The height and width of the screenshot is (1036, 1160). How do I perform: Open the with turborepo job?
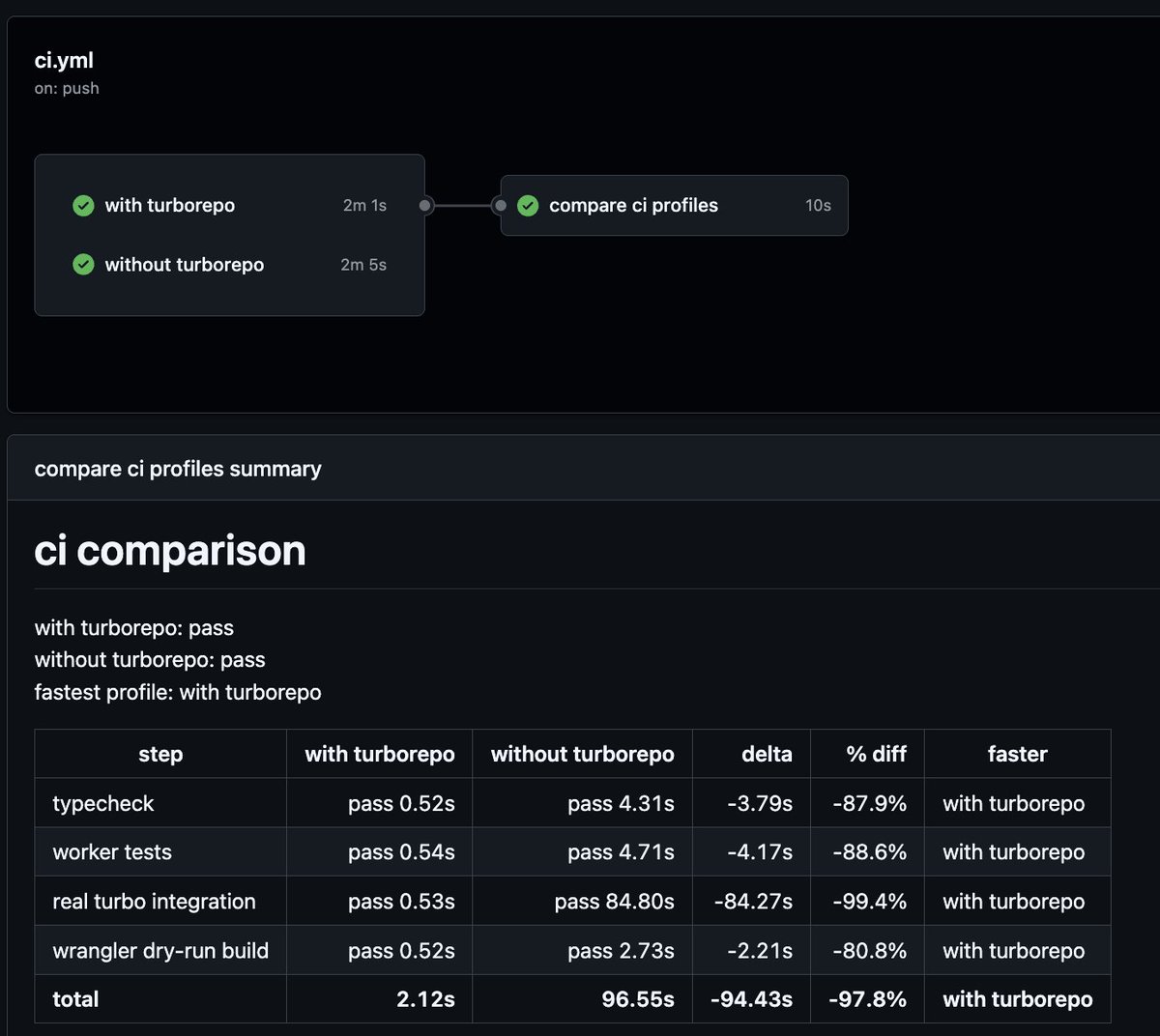coord(229,205)
